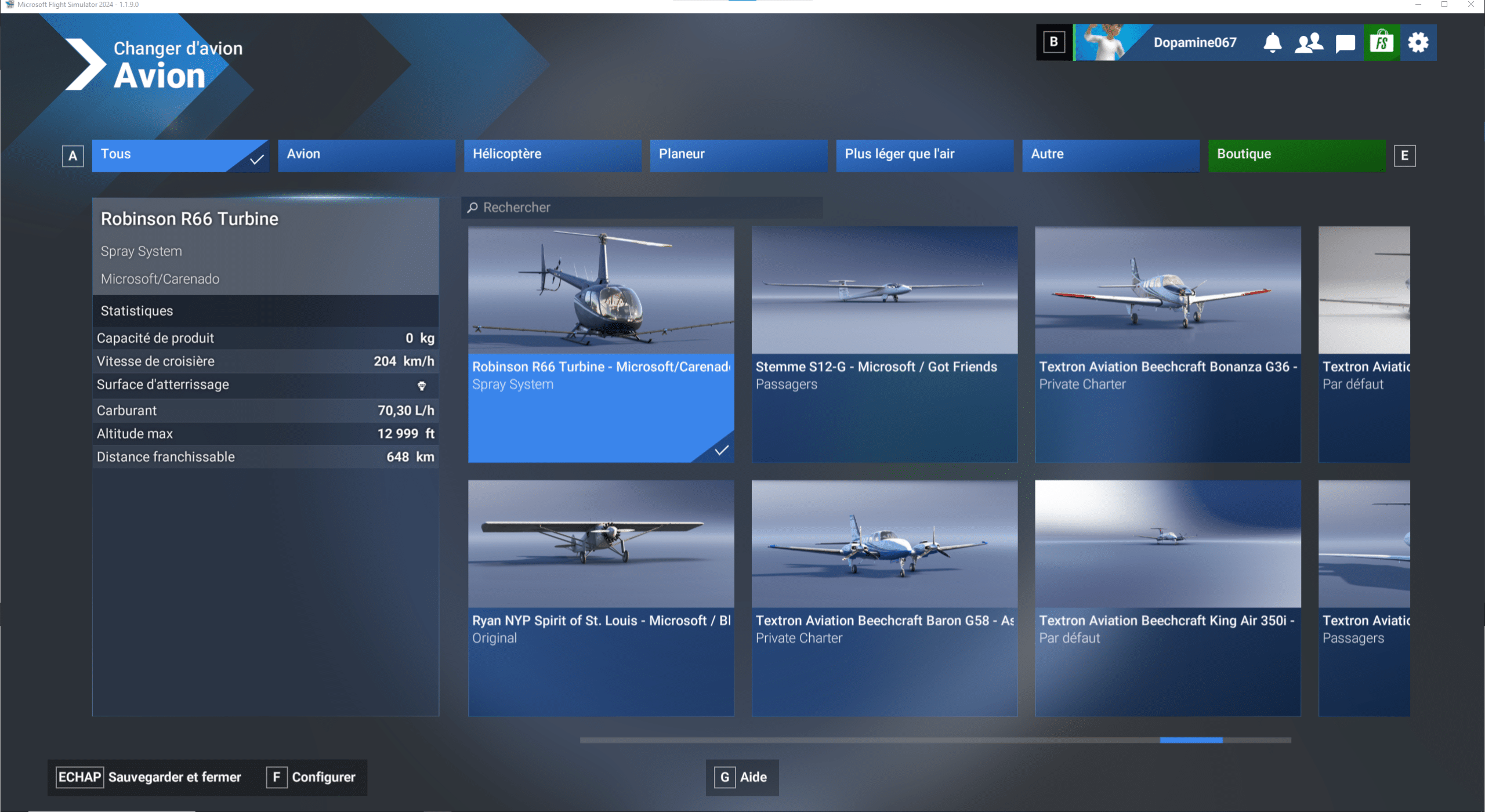The width and height of the screenshot is (1485, 812).
Task: Switch to the Avion category tab
Action: tap(367, 155)
